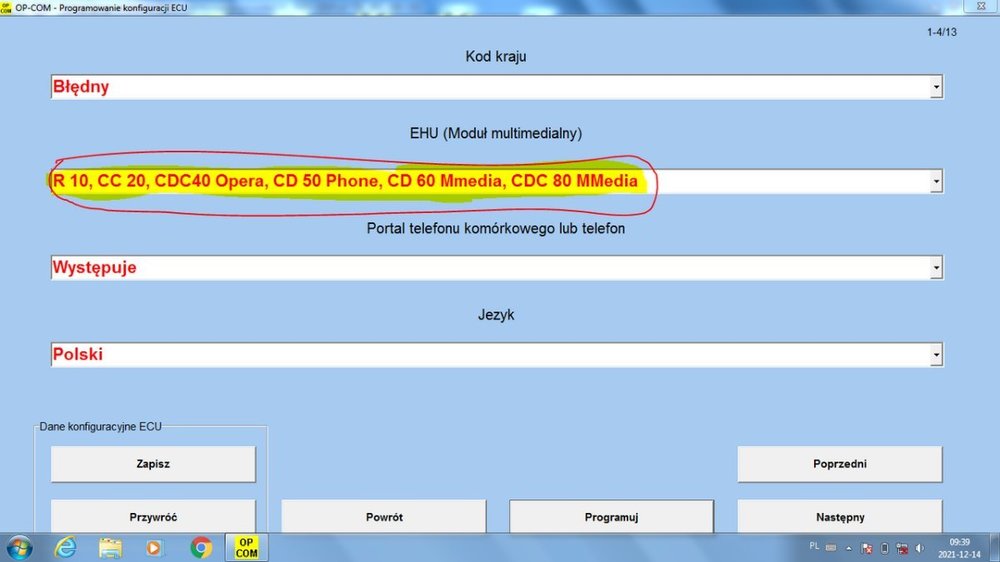Expand the Jezyk language dropdown
Image resolution: width=1000 pixels, height=562 pixels.
(936, 355)
